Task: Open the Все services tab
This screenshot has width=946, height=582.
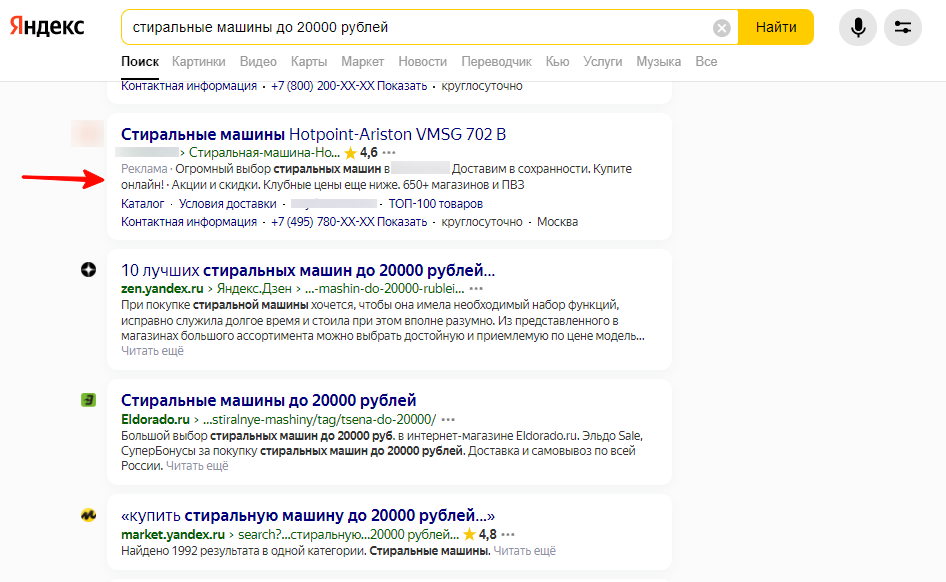Action: pos(706,62)
